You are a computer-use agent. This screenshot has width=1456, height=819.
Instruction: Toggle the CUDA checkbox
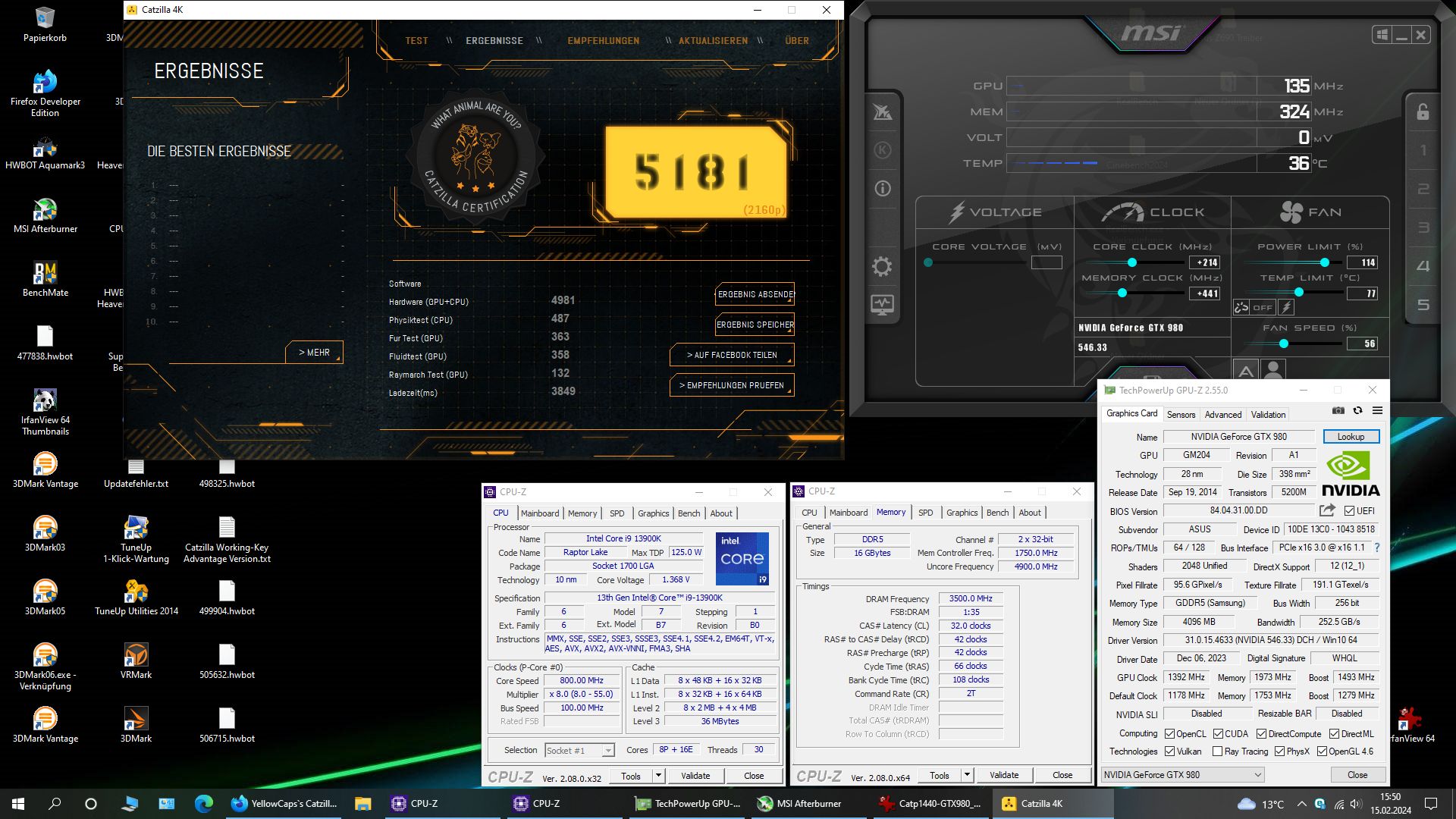tap(1218, 733)
